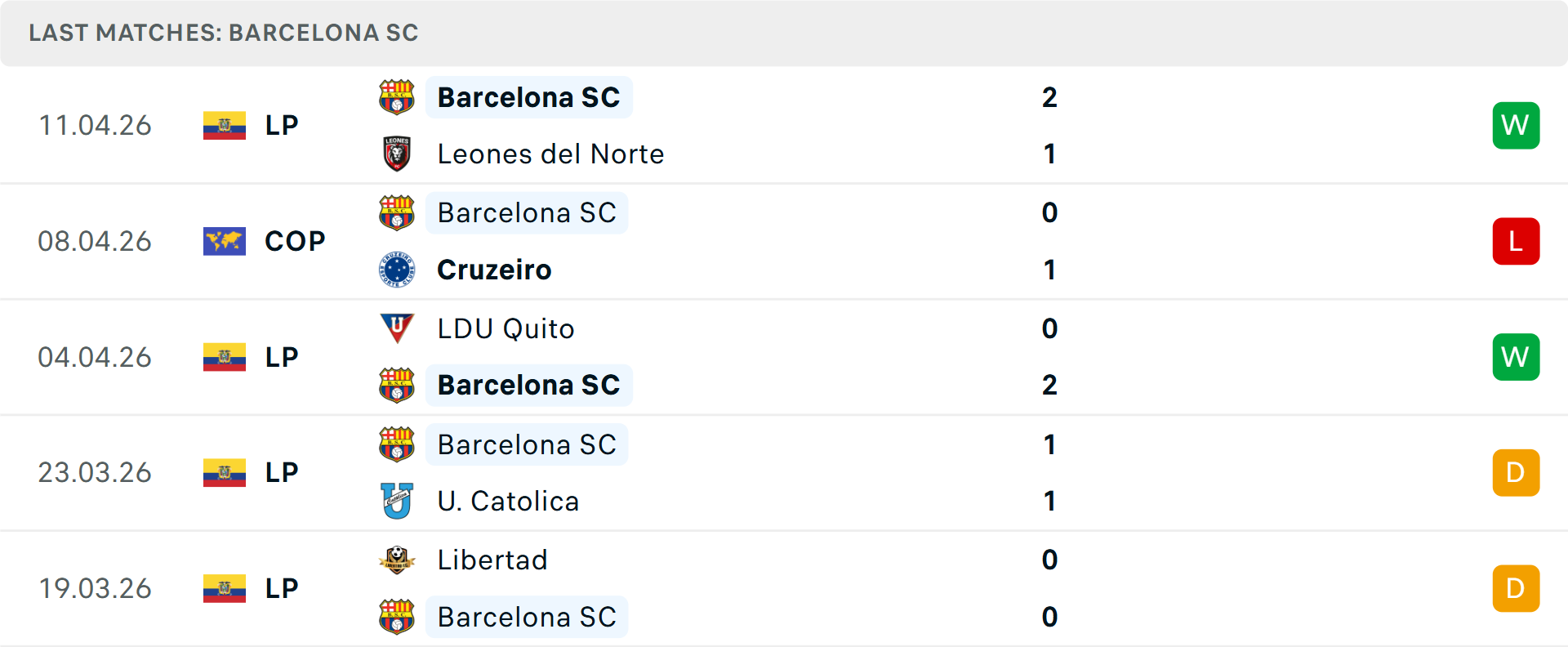The height and width of the screenshot is (647, 1568).
Task: Select the LDU Quito crest
Action: click(398, 328)
